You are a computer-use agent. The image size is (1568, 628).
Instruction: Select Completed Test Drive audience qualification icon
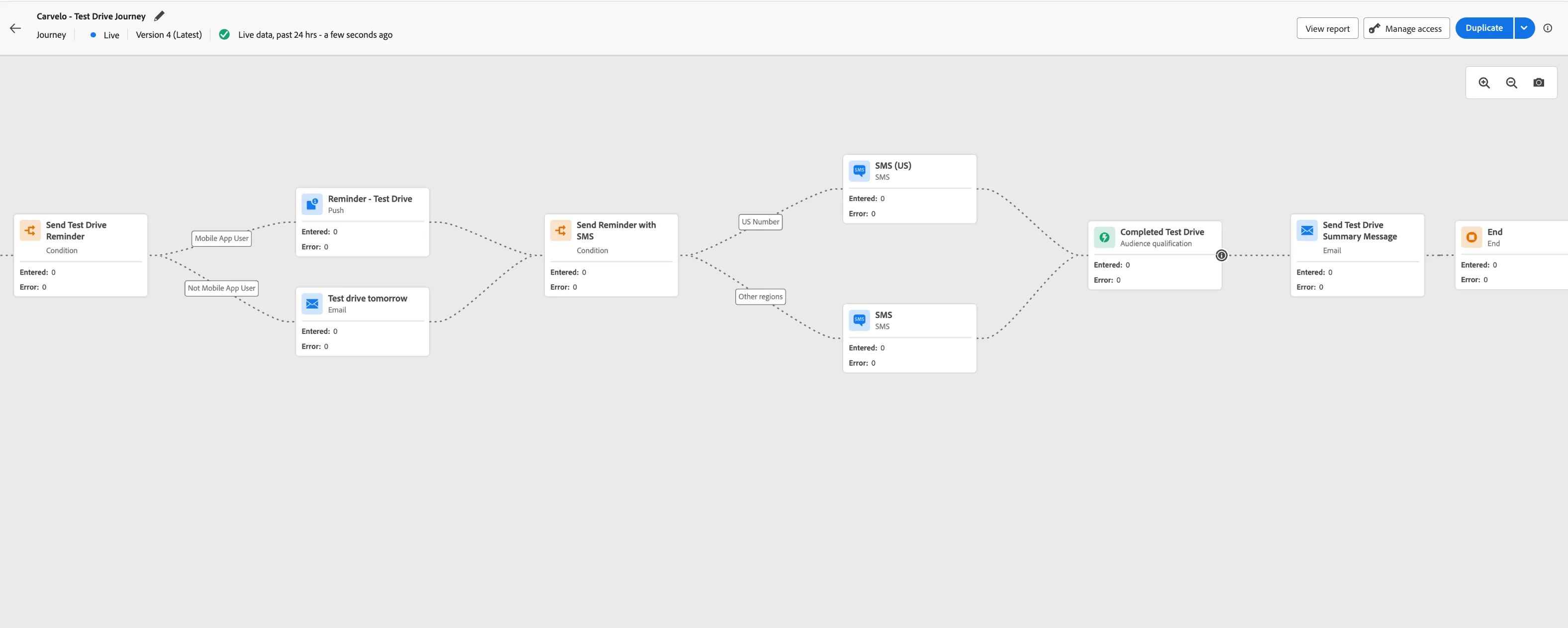1104,237
